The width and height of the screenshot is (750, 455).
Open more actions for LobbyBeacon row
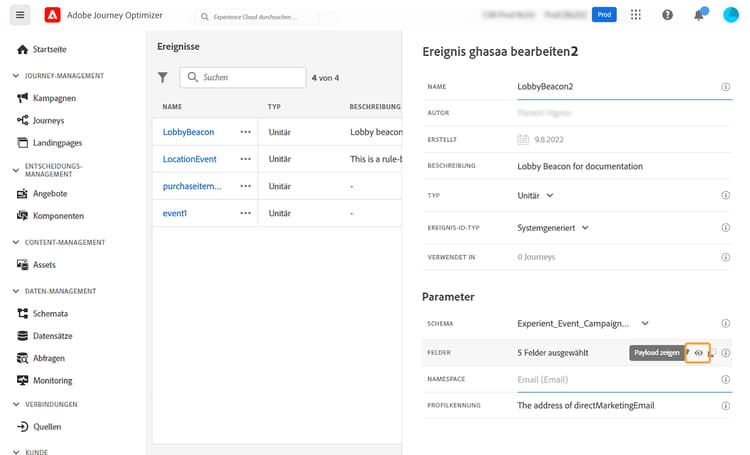click(246, 132)
